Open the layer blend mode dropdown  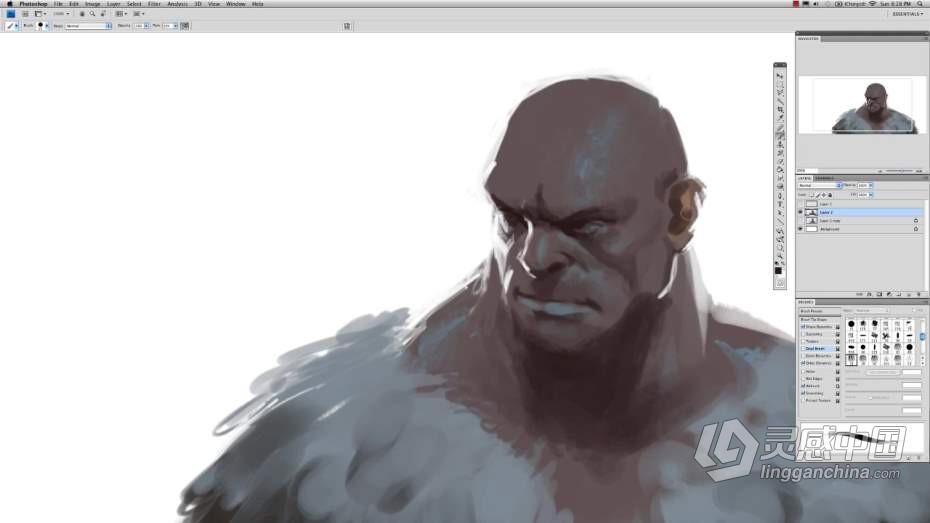pyautogui.click(x=818, y=185)
